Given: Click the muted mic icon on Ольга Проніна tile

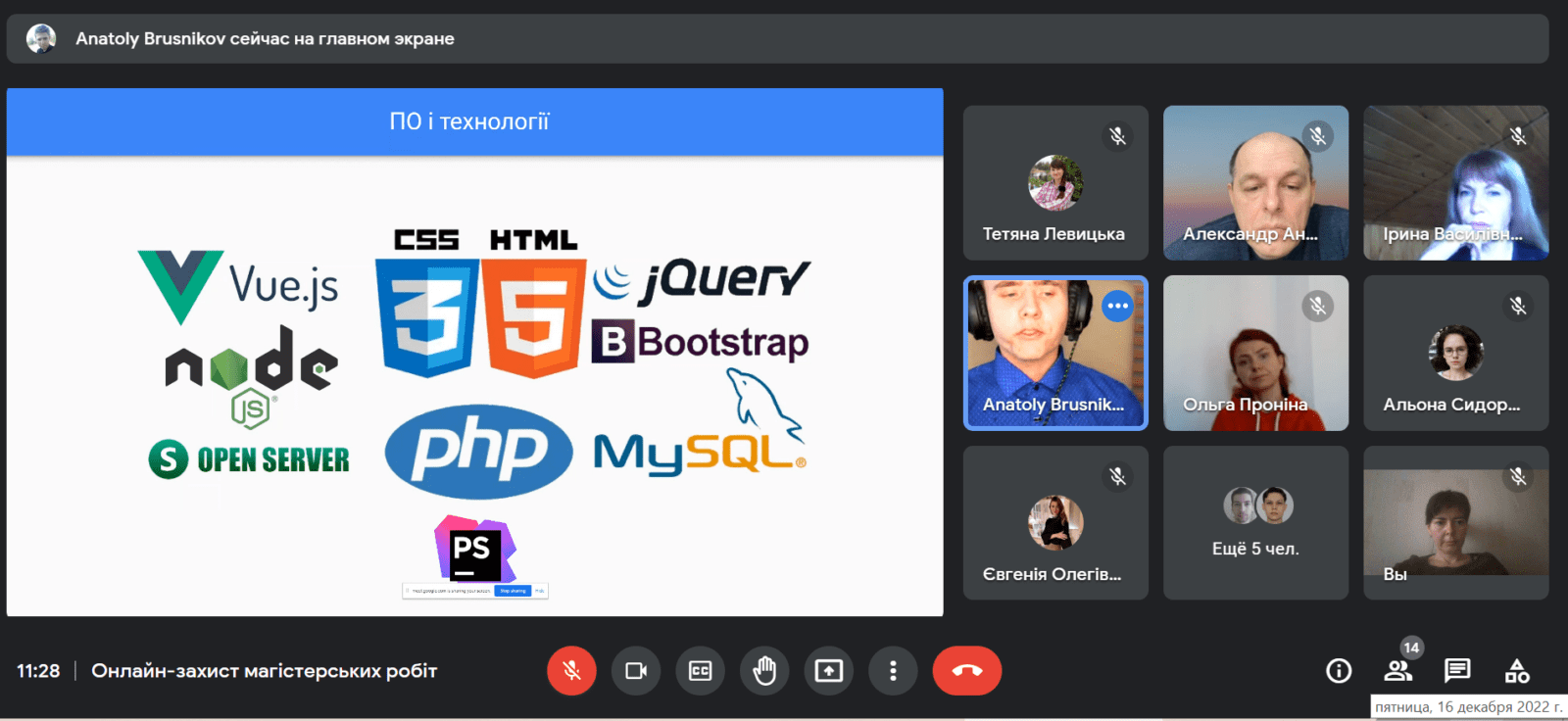Looking at the screenshot, I should (x=1318, y=307).
